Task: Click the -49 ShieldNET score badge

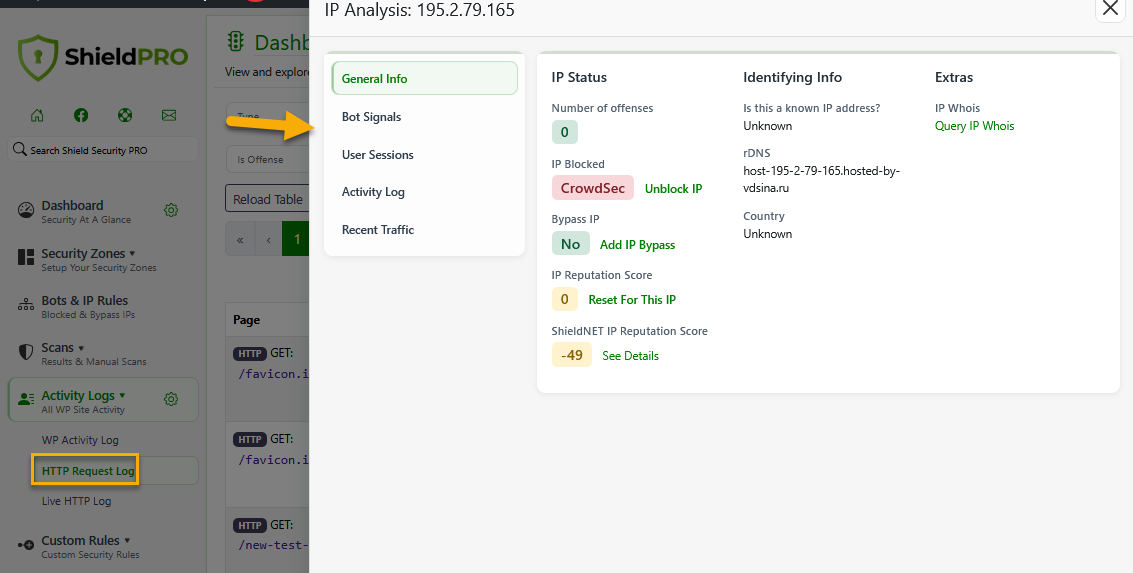Action: 572,355
